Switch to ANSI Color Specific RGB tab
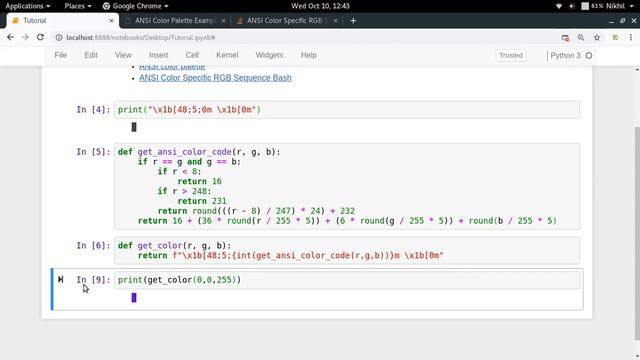The height and width of the screenshot is (360, 640). point(287,20)
